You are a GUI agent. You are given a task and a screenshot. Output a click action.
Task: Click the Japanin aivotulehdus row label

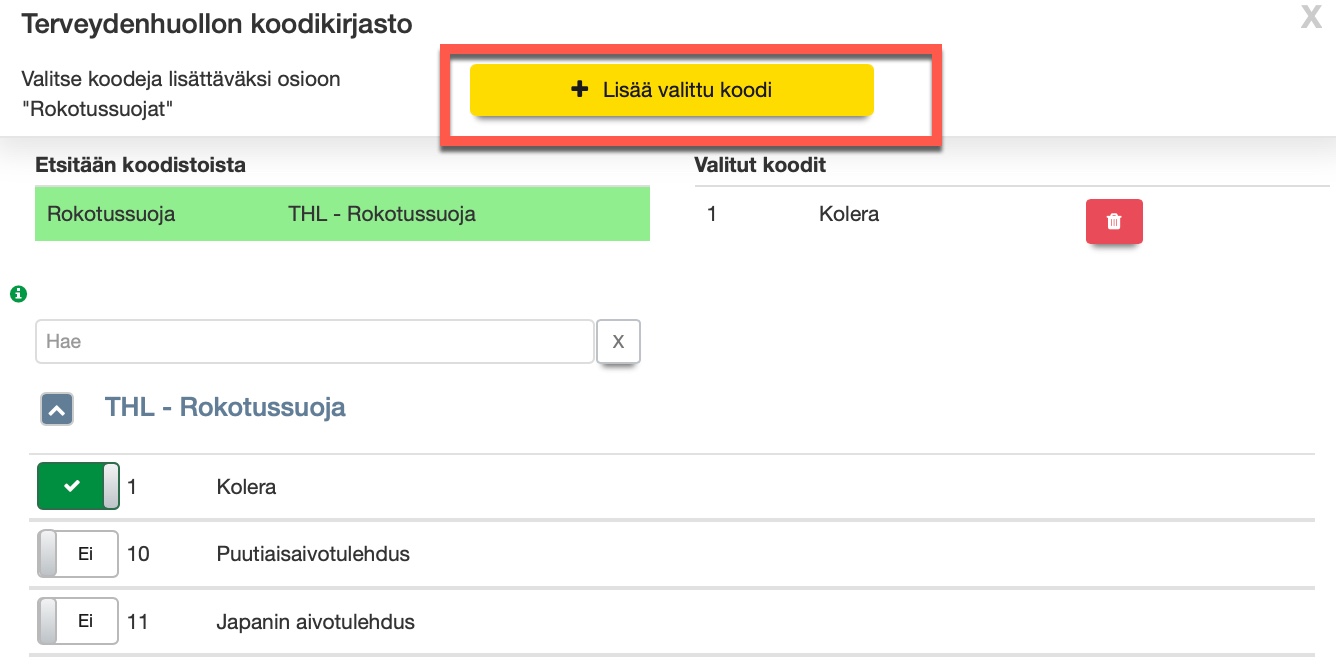(315, 622)
